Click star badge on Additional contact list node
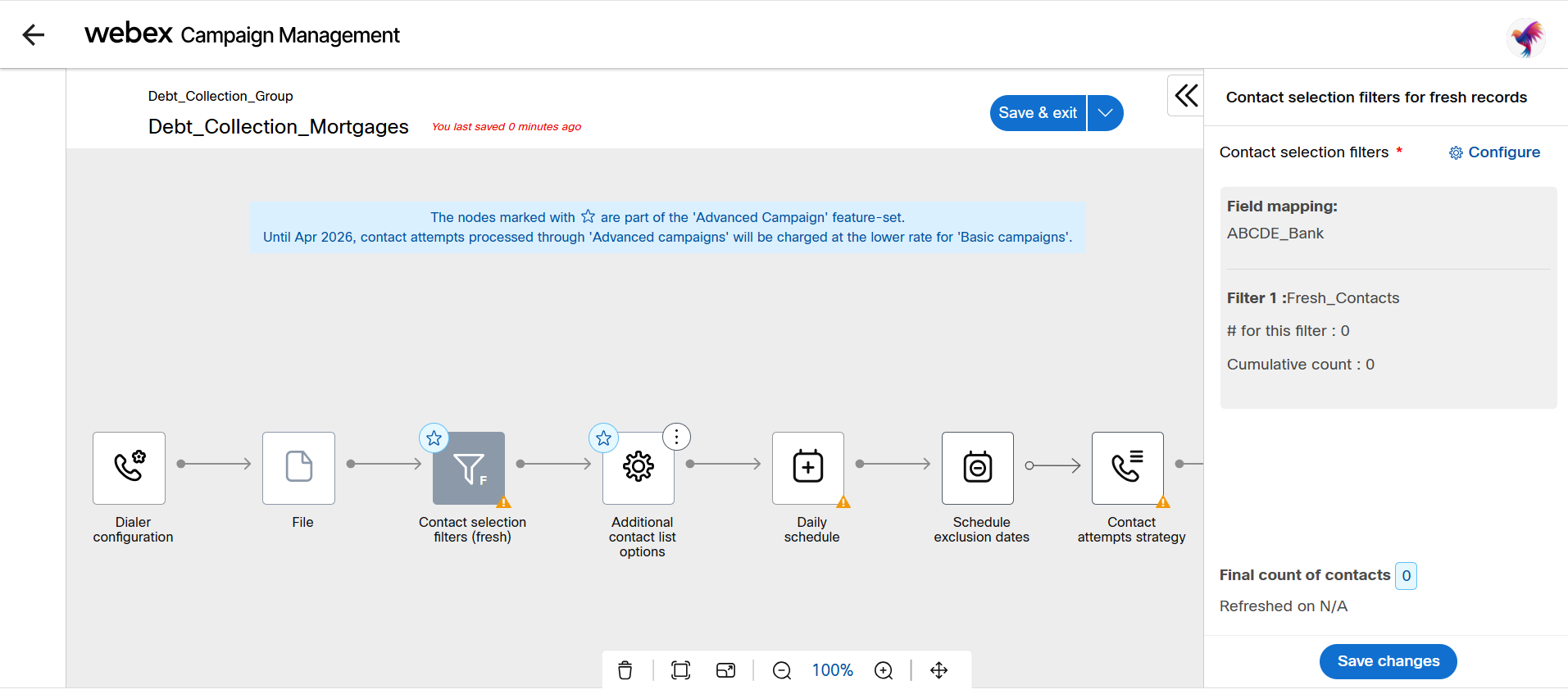The width and height of the screenshot is (1568, 694). click(x=603, y=438)
